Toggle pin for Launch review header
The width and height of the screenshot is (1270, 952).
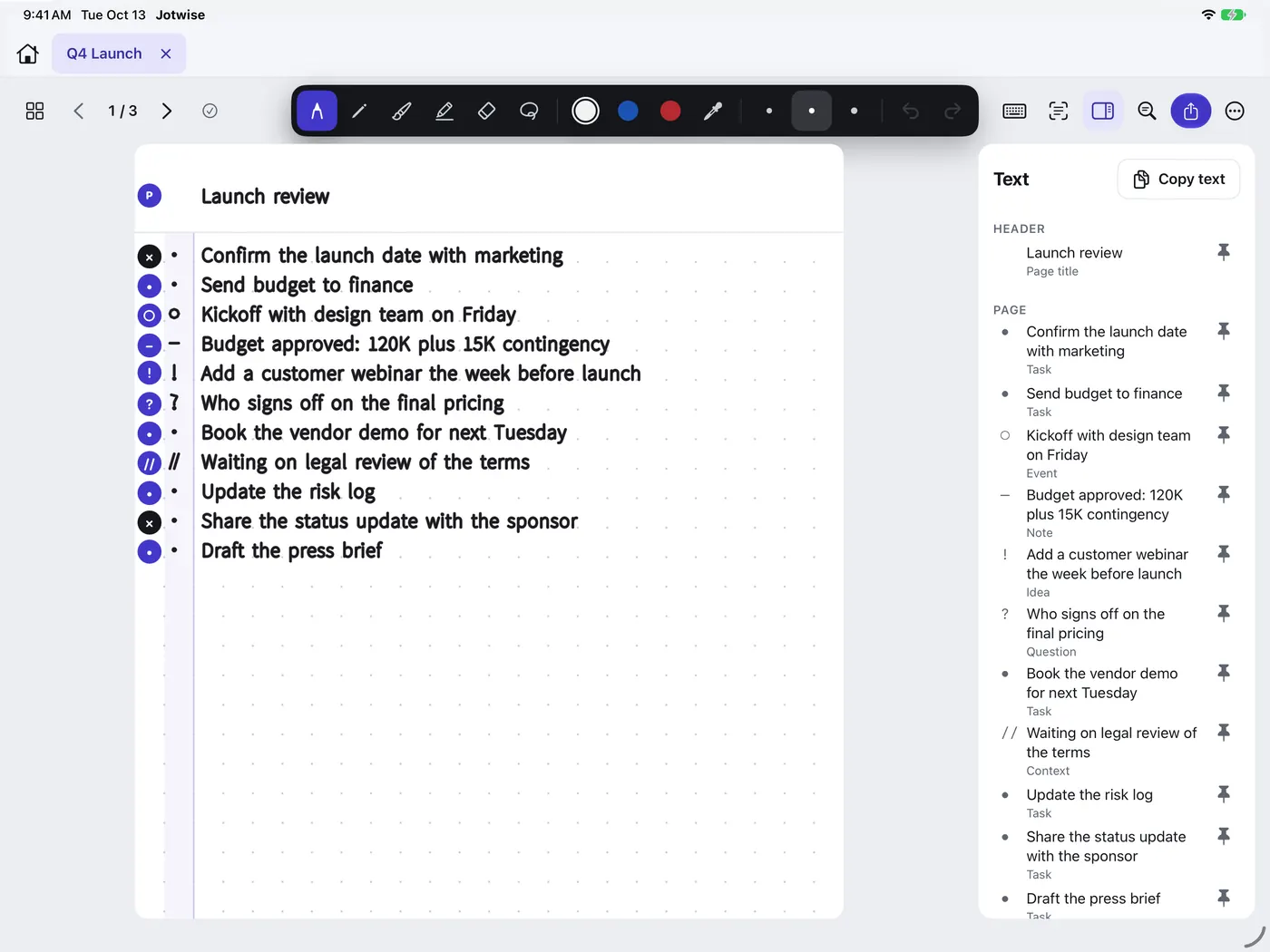1224,252
